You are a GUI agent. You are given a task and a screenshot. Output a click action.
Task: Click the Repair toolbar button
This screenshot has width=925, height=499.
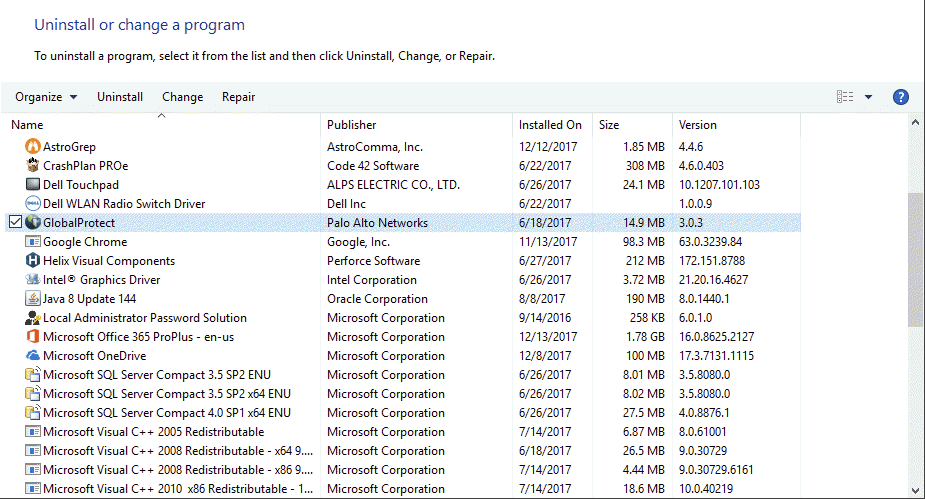[238, 97]
